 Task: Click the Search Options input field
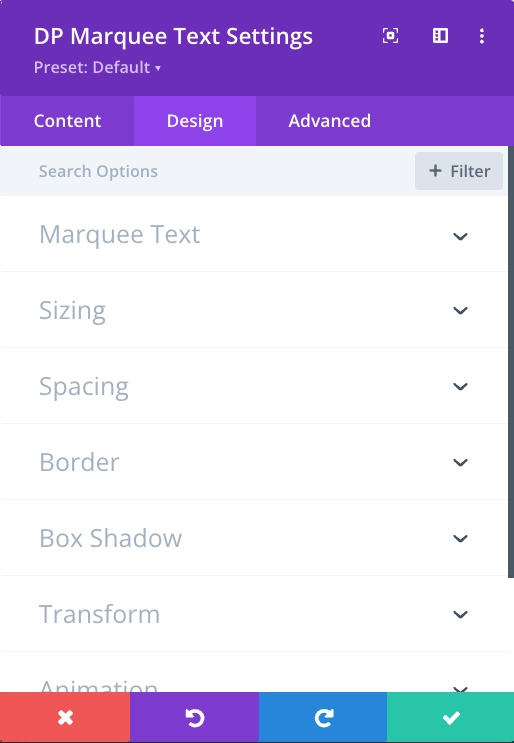[208, 171]
